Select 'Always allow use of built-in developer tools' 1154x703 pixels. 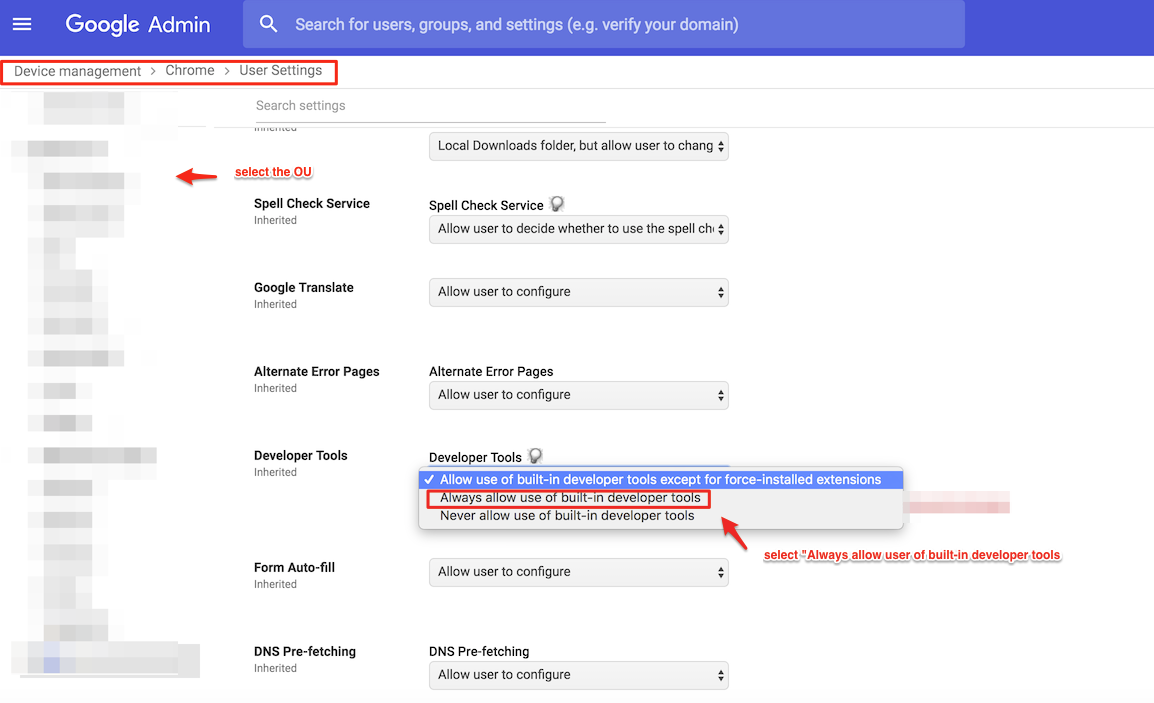pos(570,498)
